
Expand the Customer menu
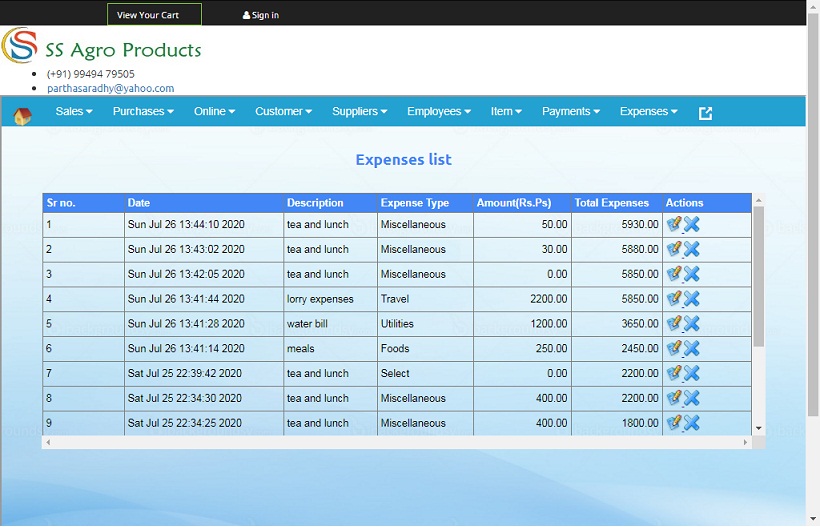click(283, 111)
